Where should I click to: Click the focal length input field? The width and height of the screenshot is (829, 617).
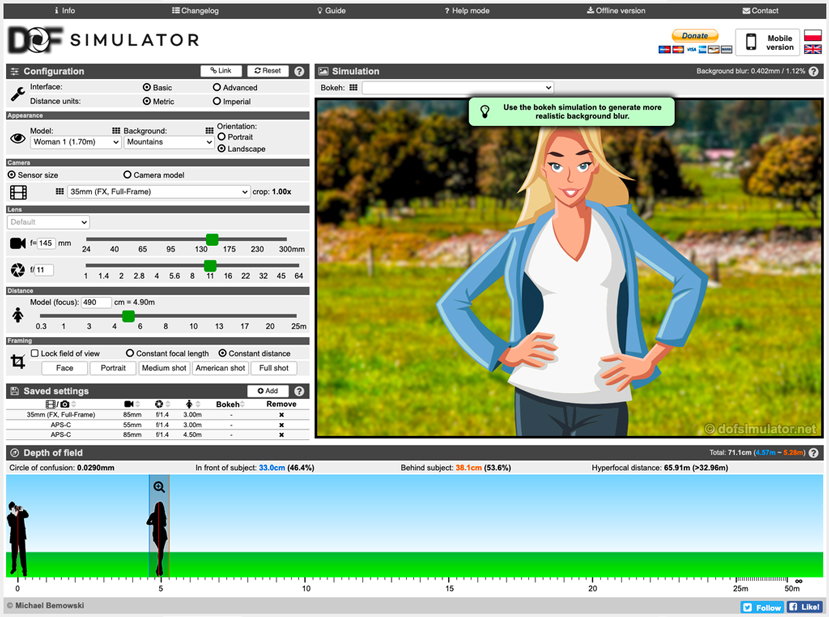coord(46,243)
